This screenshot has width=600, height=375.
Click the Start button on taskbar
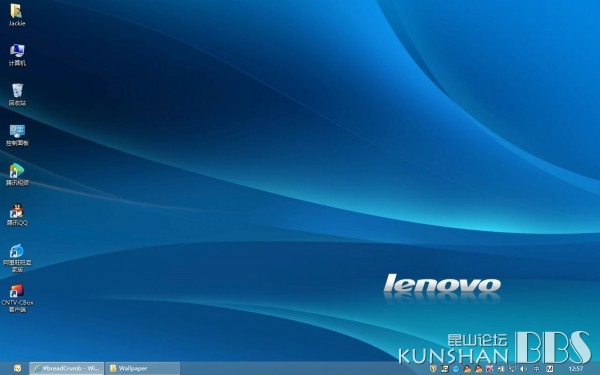point(18,368)
